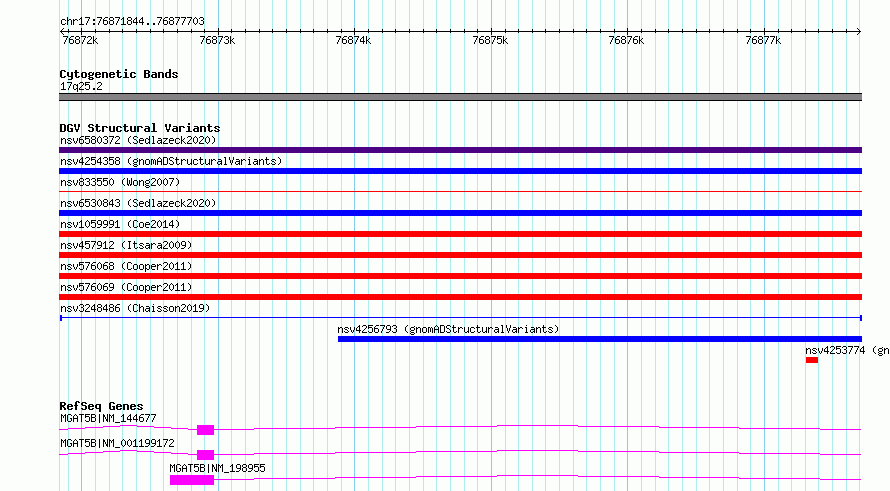The height and width of the screenshot is (491, 890).
Task: Open the MGAT5B|NM_144677 transcript label
Action: (108, 418)
